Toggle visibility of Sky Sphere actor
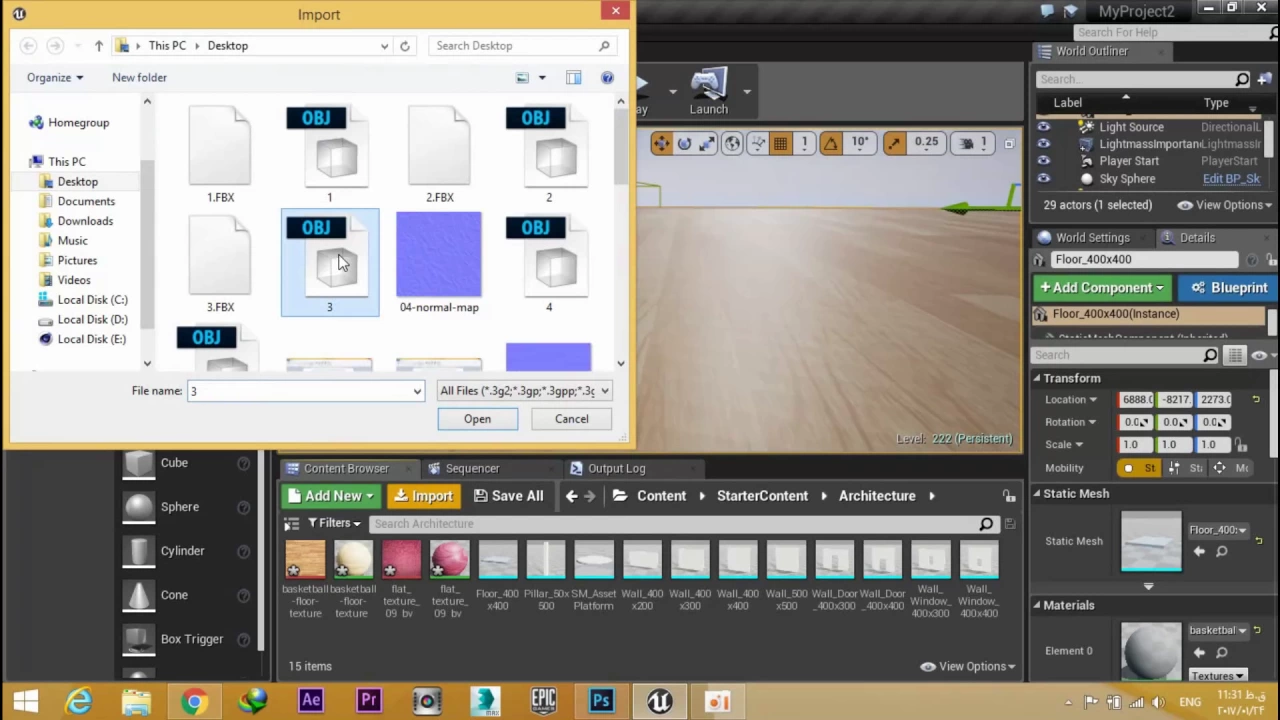The width and height of the screenshot is (1280, 720). (1043, 179)
